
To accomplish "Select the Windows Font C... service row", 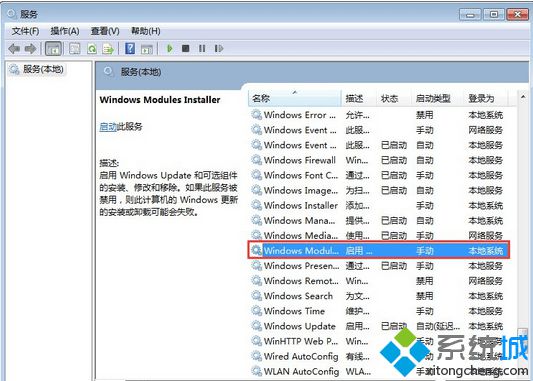I will [x=379, y=175].
